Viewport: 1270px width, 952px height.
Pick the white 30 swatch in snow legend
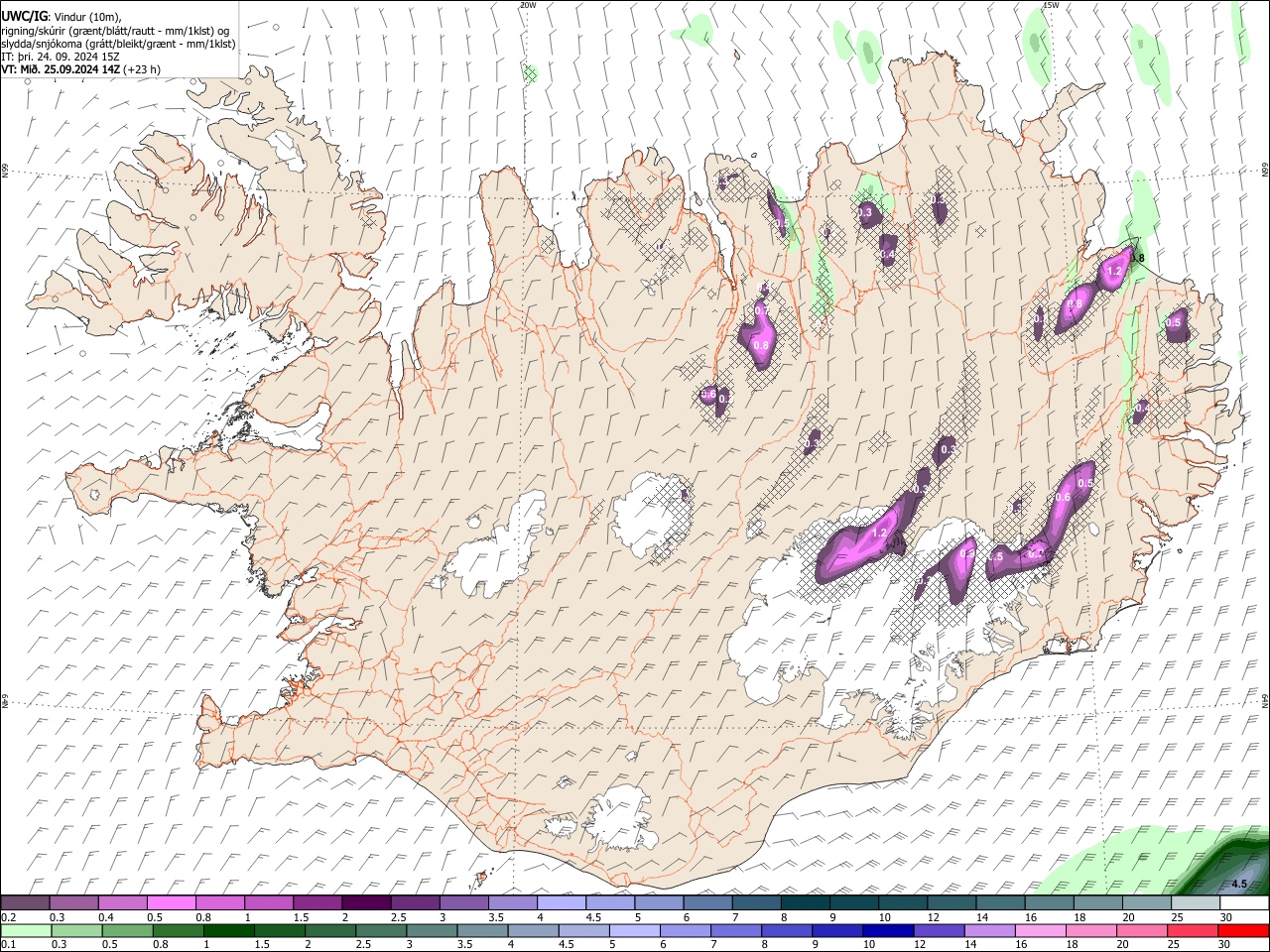(1245, 902)
